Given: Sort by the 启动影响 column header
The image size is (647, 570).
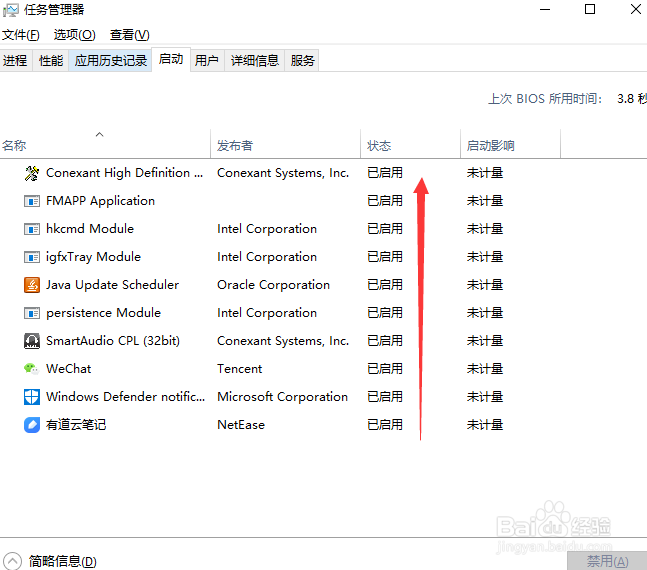Looking at the screenshot, I should click(x=510, y=144).
